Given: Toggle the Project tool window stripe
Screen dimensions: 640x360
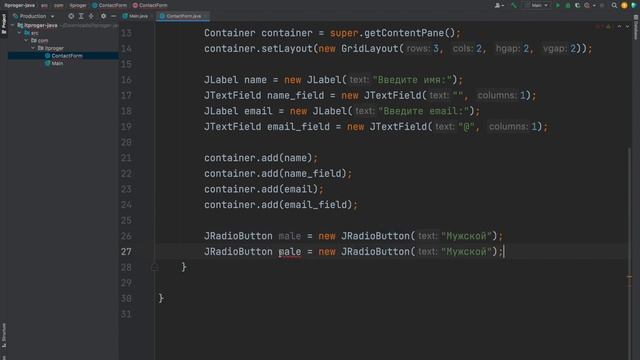Looking at the screenshot, I should (4, 24).
